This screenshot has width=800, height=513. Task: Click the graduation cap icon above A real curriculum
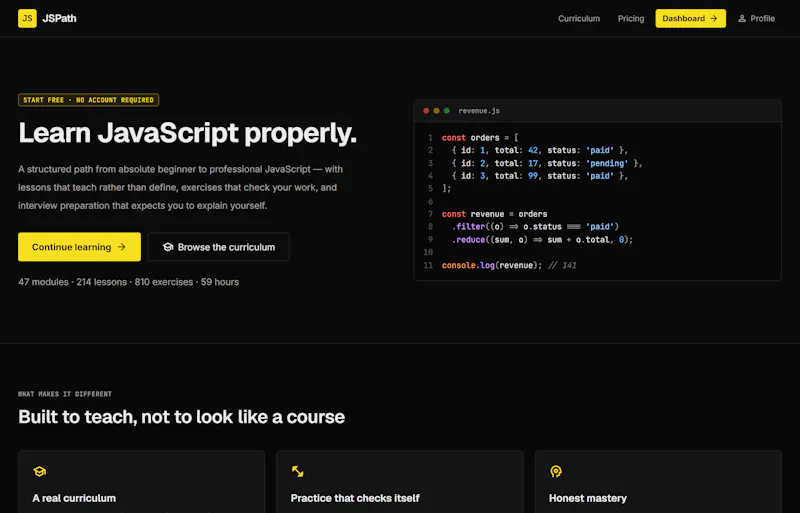click(x=39, y=471)
